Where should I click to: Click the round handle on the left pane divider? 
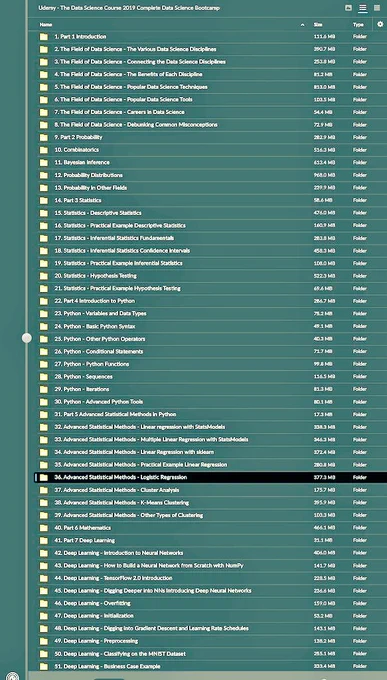[x=27, y=338]
